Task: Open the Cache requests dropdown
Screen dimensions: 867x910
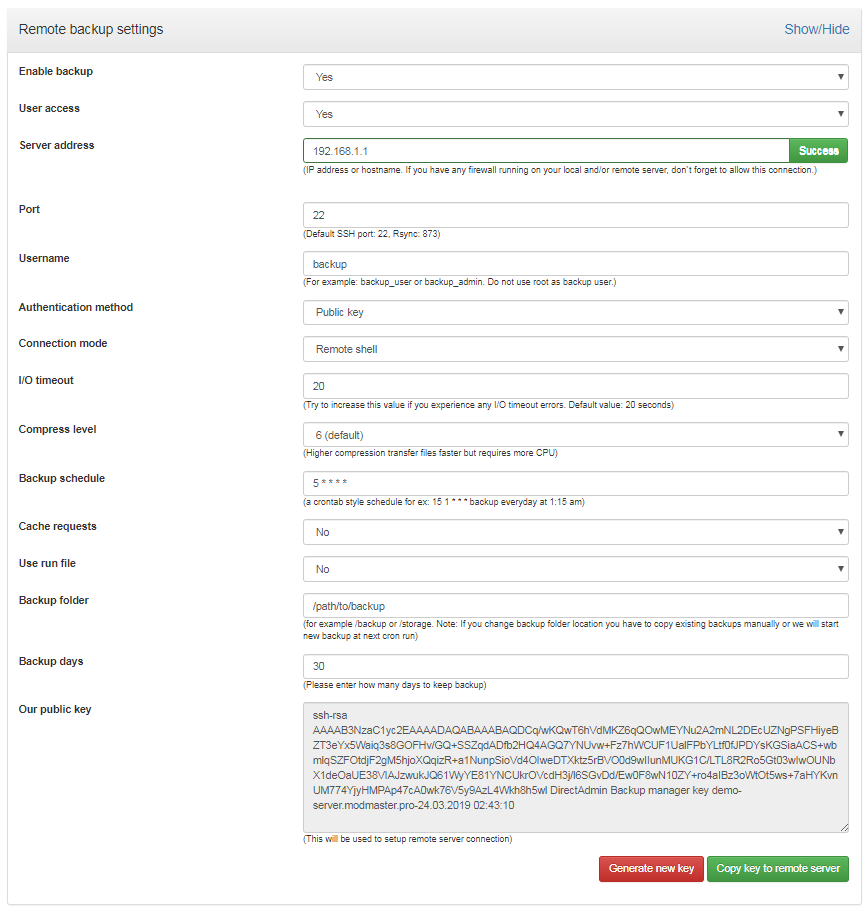Action: tap(575, 531)
